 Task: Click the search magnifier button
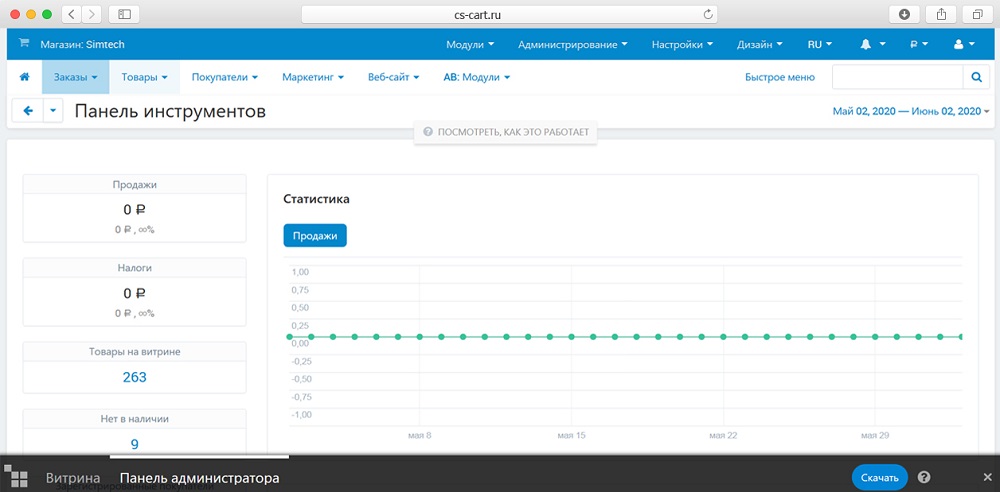976,77
